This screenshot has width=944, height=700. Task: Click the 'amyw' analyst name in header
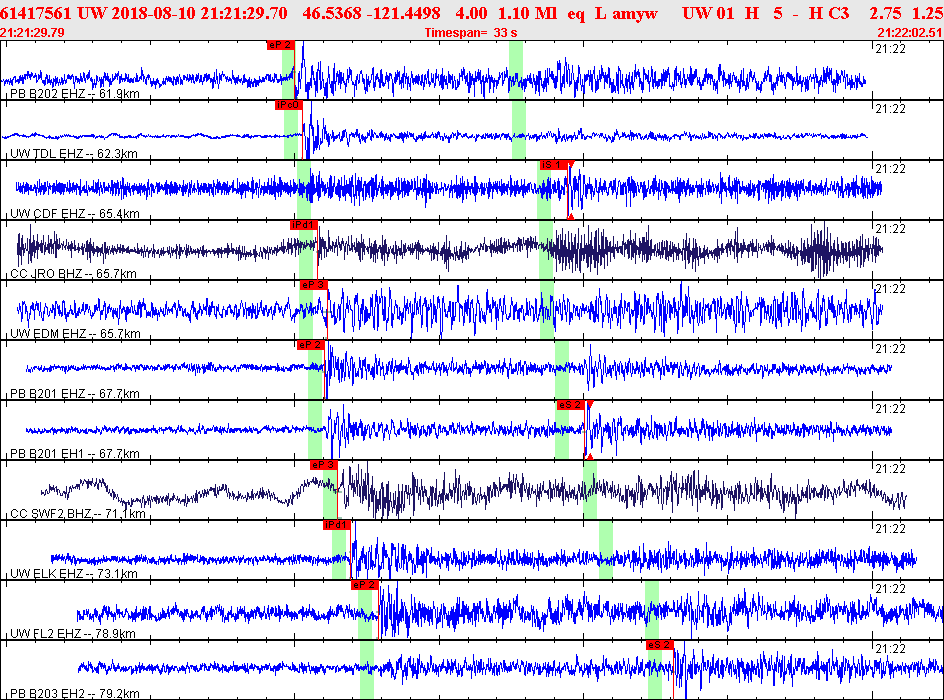coord(635,14)
